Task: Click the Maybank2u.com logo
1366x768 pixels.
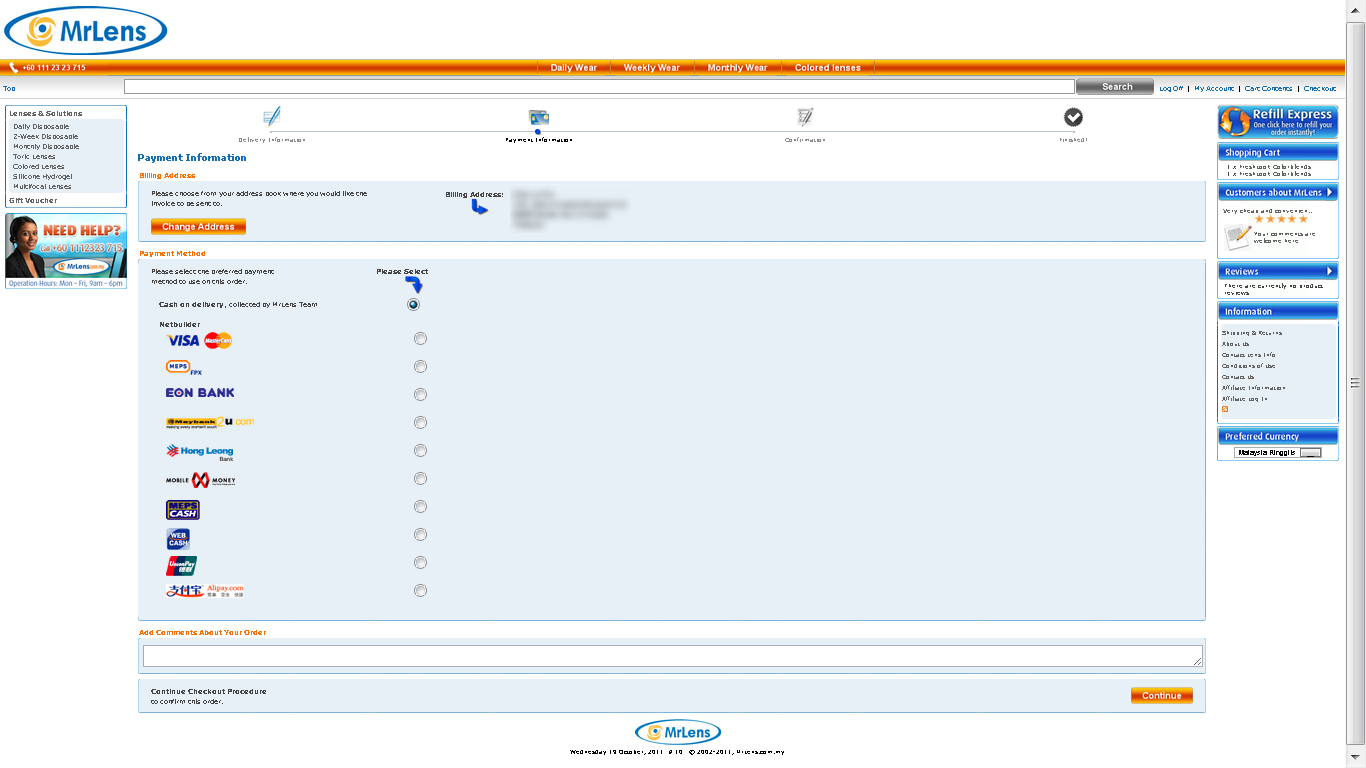Action: click(x=210, y=422)
